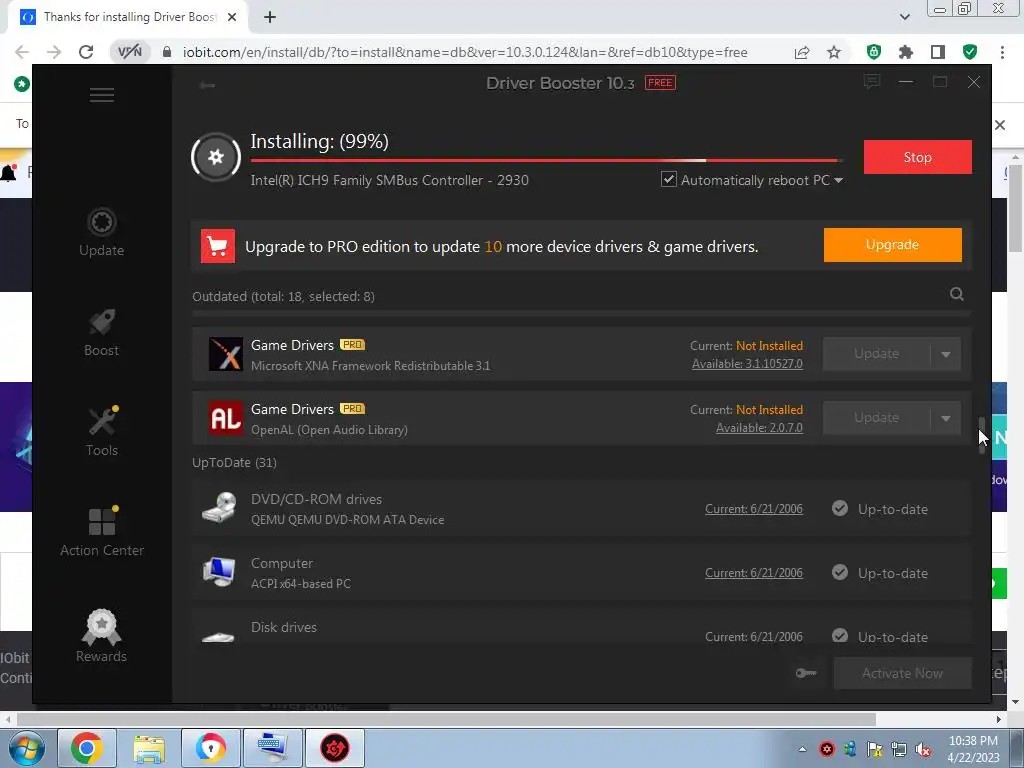Click the browser horizontal scrollbar
This screenshot has width=1024, height=768.
pos(446,719)
